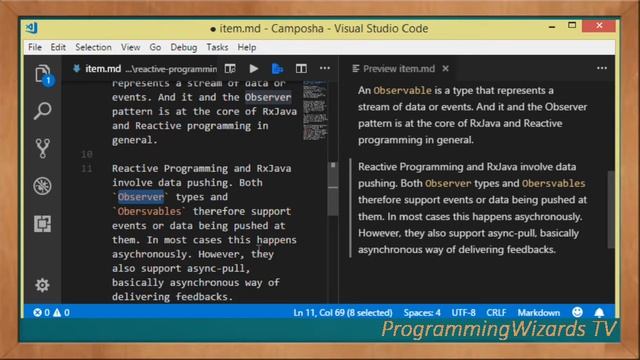The image size is (640, 360).
Task: Select the item.md editor tab
Action: pos(145,69)
